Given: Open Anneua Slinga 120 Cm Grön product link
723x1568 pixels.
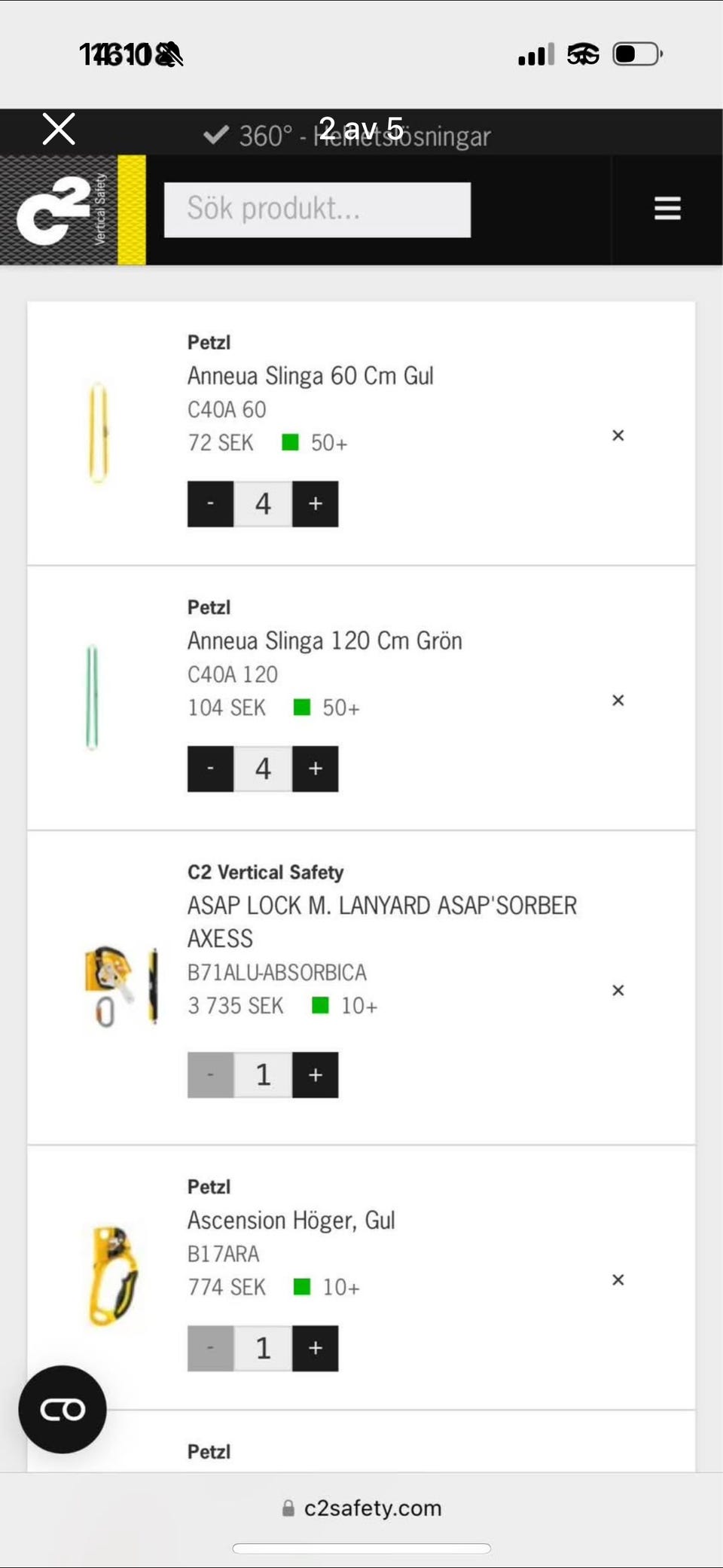Looking at the screenshot, I should click(x=325, y=641).
